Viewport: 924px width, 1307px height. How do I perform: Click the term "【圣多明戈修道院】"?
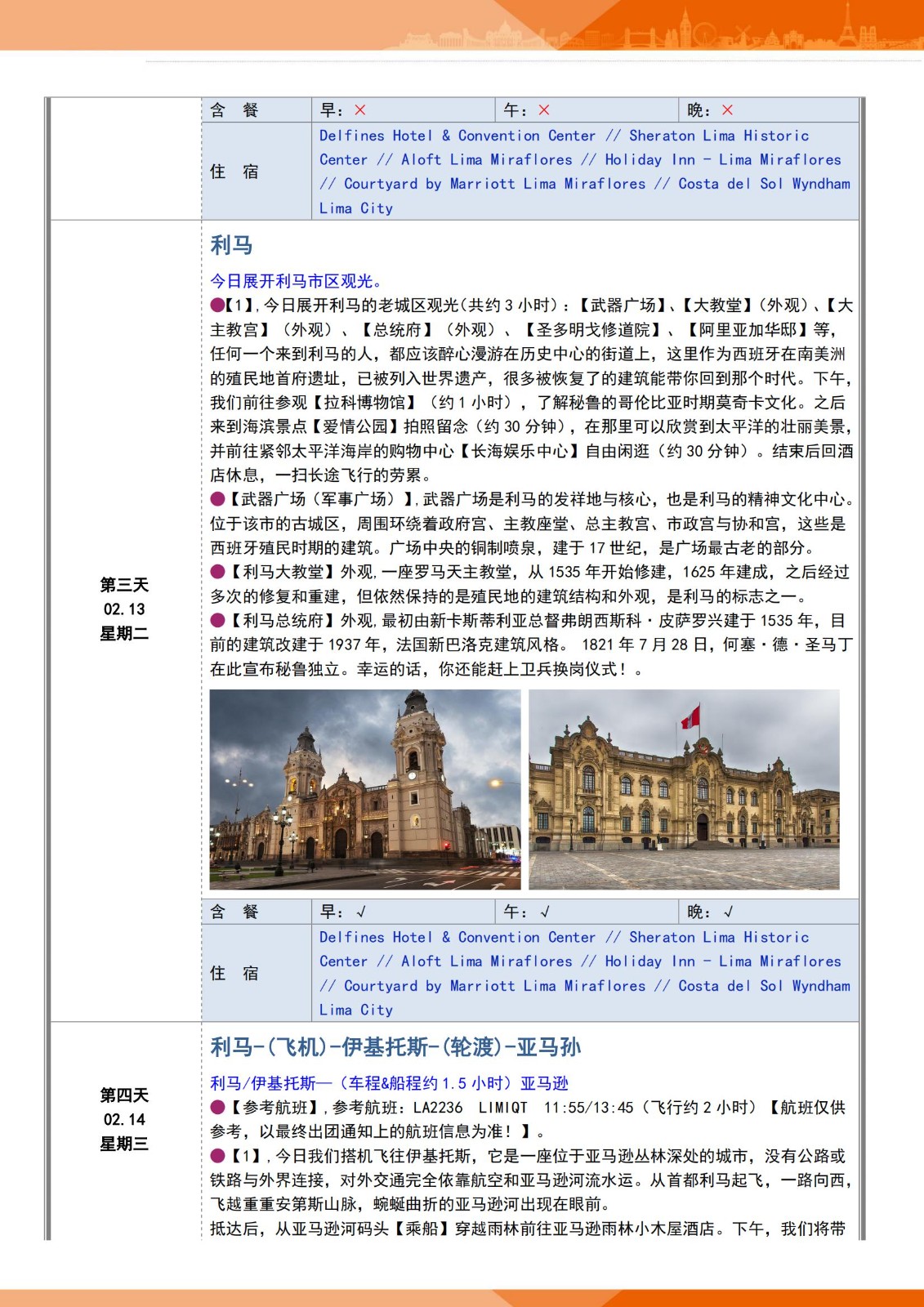tap(594, 330)
